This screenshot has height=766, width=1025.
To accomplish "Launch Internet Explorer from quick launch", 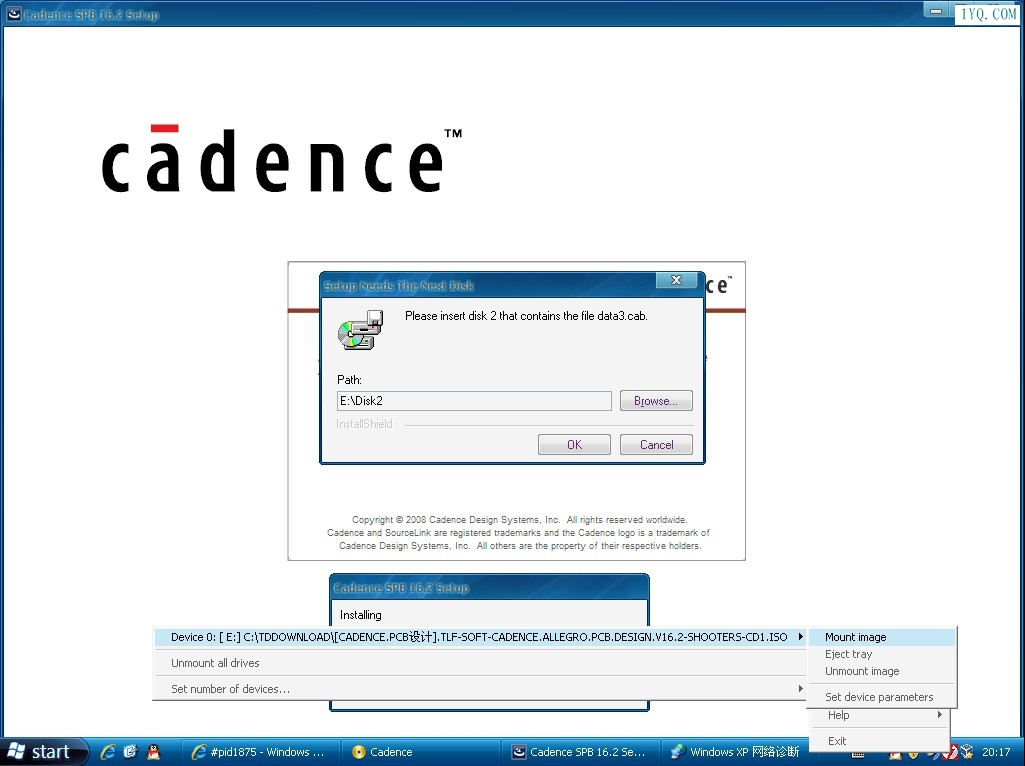I will coord(108,752).
